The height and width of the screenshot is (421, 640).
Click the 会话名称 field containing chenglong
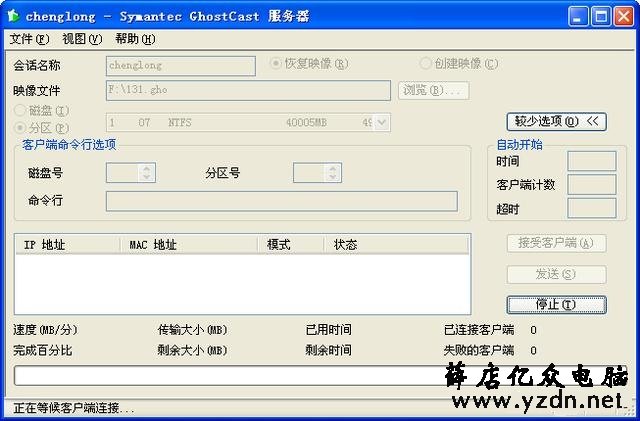tap(181, 66)
